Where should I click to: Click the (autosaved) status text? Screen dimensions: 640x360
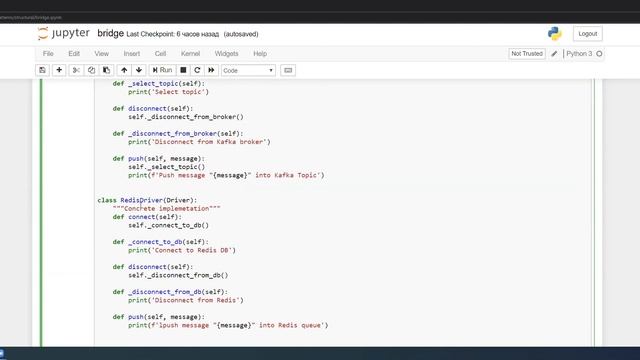(x=241, y=34)
